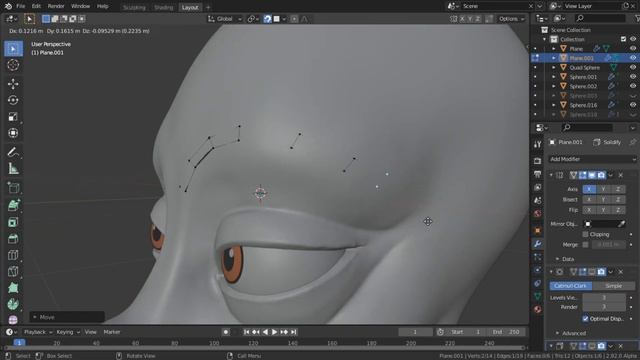640x360 pixels.
Task: Choose the Rotate tool
Action: pyautogui.click(x=13, y=100)
